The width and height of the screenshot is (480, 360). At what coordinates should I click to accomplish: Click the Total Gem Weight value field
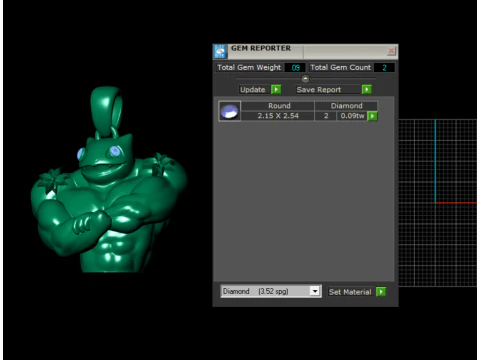[x=295, y=68]
